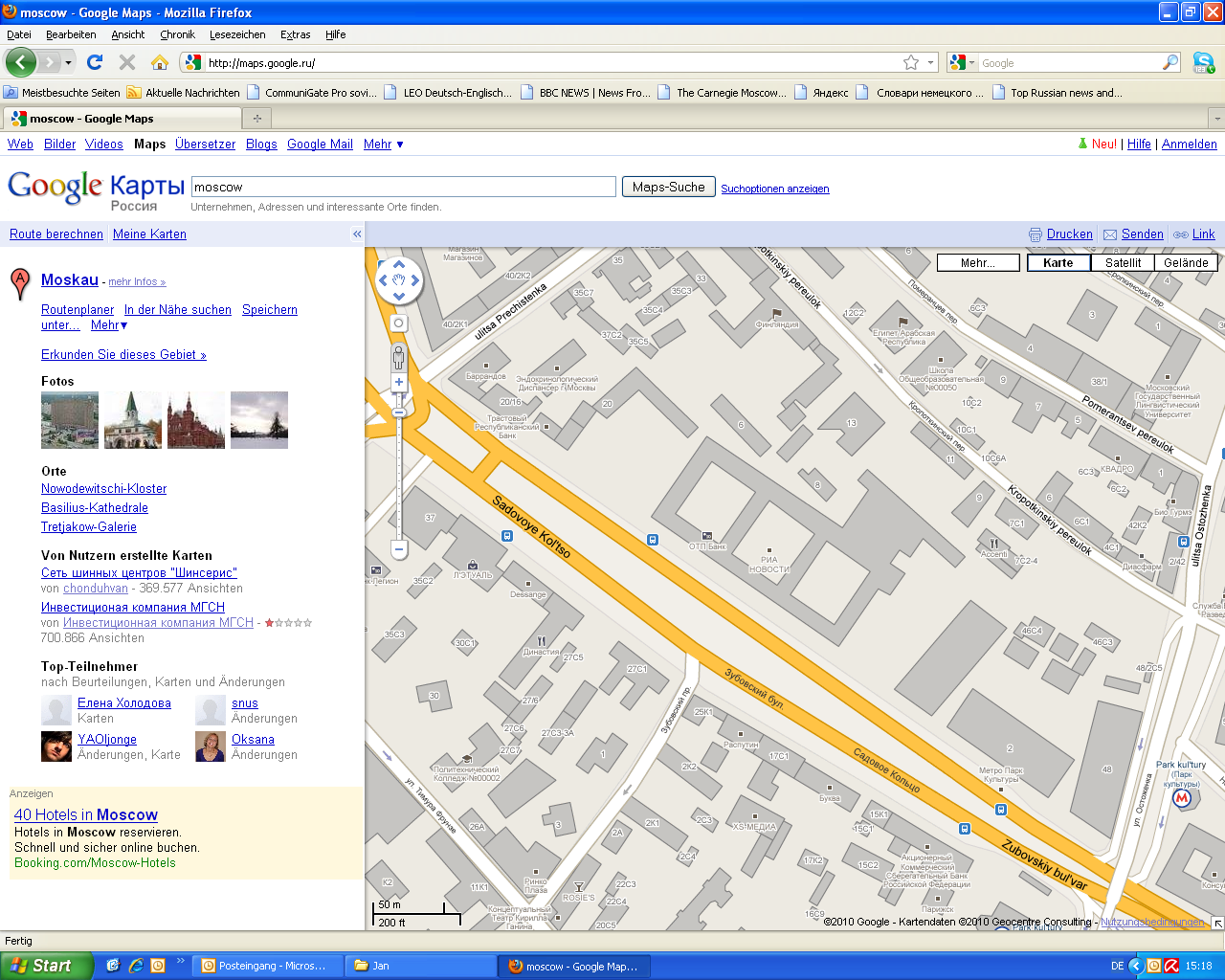This screenshot has width=1225, height=980.
Task: Switch map to Gelände view
Action: [1187, 263]
